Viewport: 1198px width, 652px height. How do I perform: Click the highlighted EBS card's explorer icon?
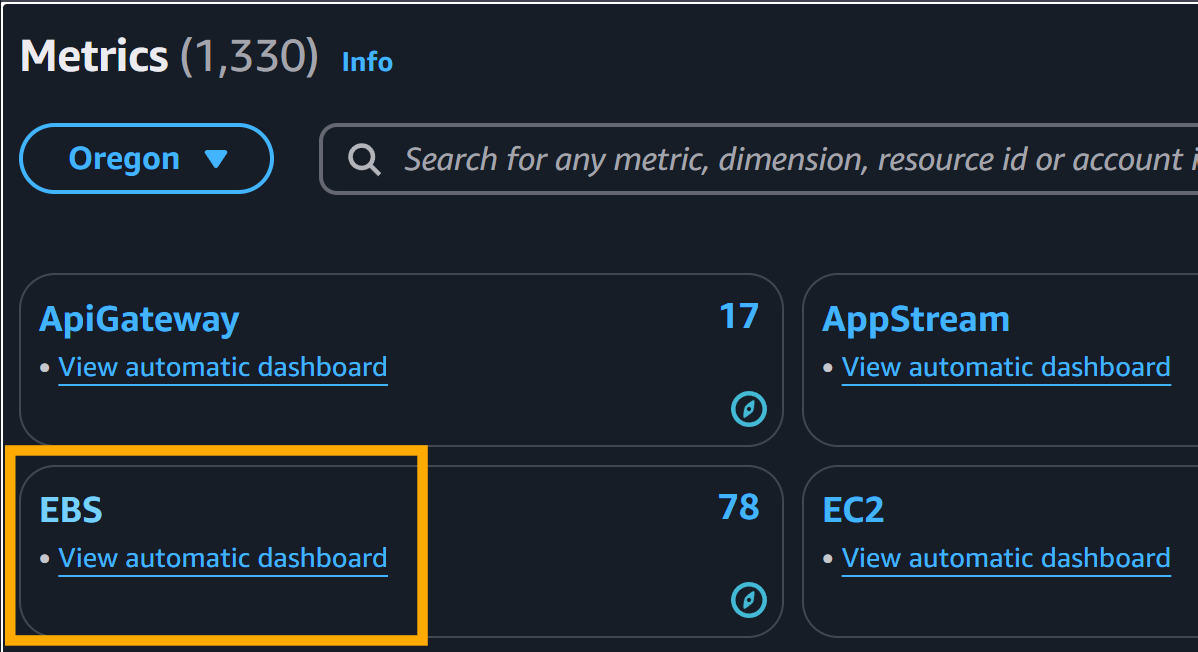tap(749, 598)
